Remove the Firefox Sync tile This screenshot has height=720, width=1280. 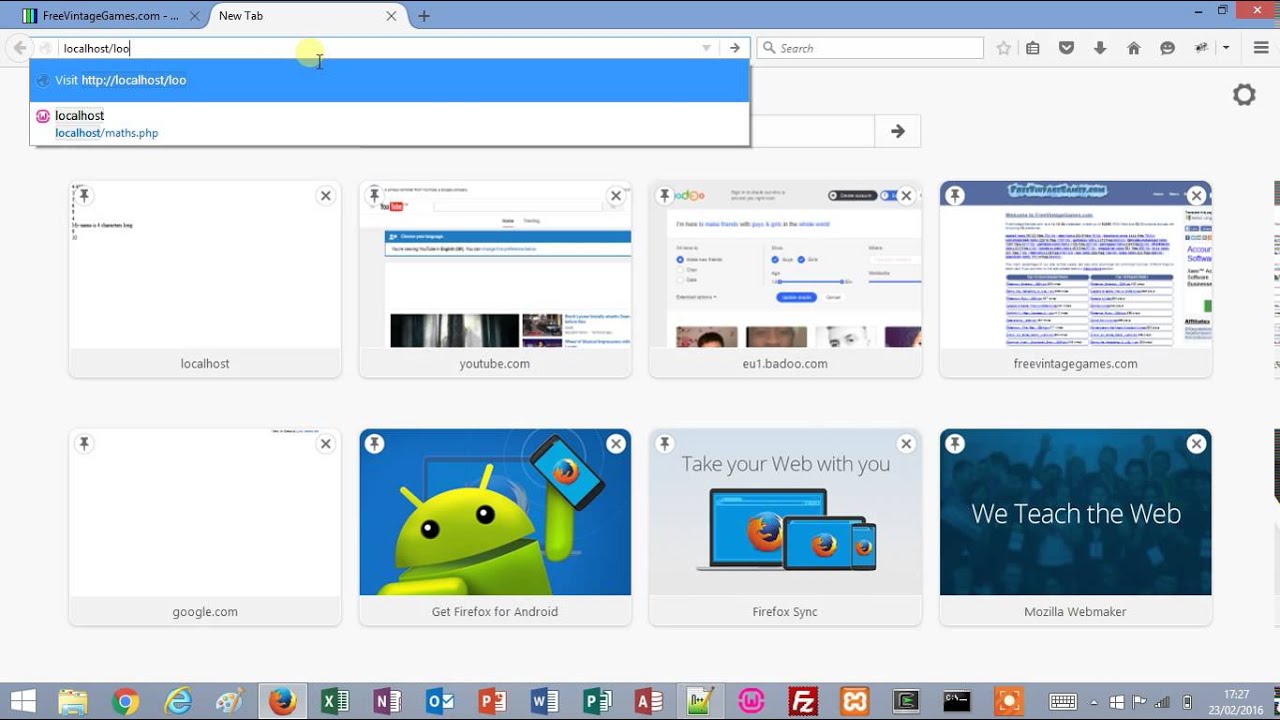tap(906, 444)
